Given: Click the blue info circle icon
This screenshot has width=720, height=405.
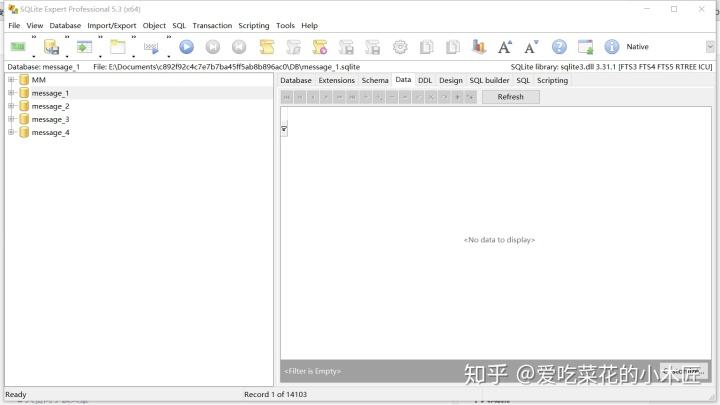Looking at the screenshot, I should (612, 47).
